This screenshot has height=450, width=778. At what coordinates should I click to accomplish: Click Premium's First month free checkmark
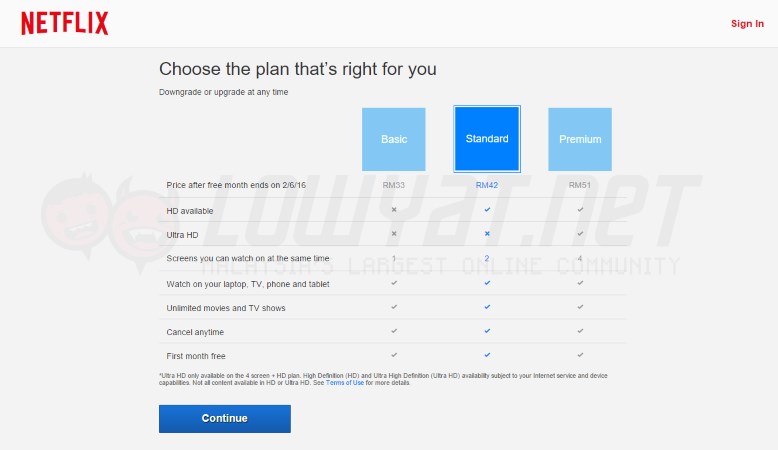pos(580,355)
